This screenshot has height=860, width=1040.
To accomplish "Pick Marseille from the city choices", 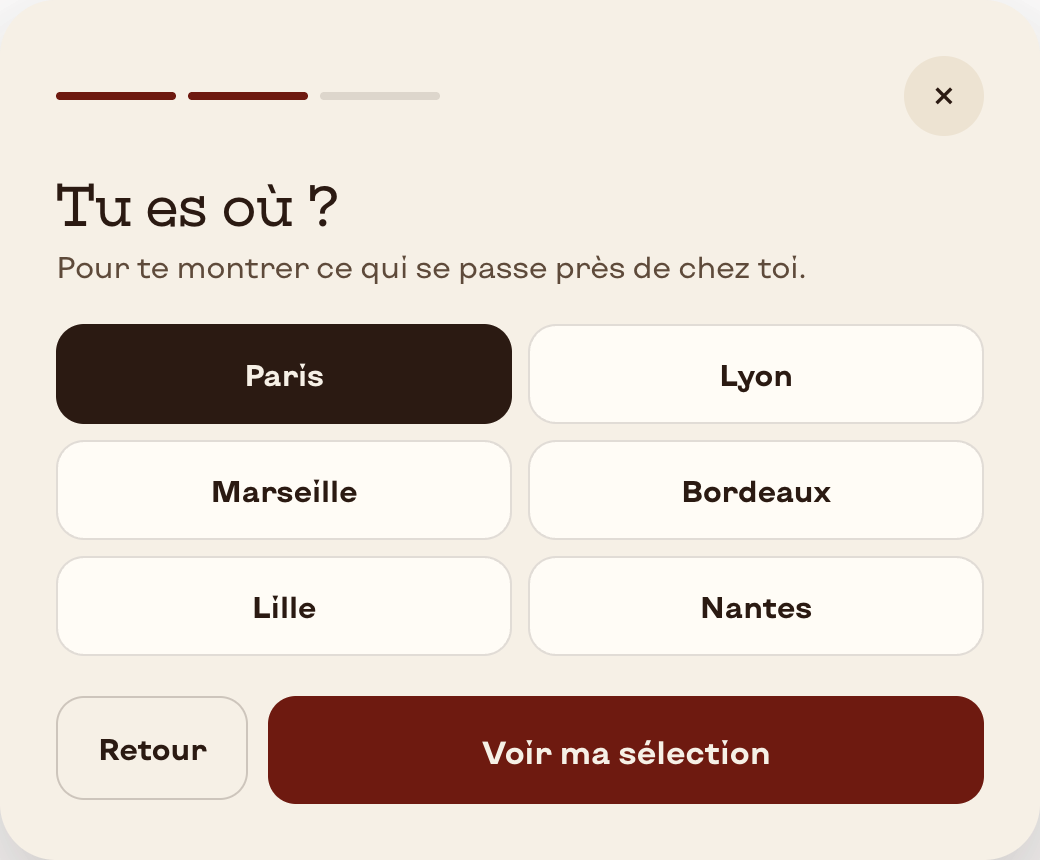I will (284, 490).
